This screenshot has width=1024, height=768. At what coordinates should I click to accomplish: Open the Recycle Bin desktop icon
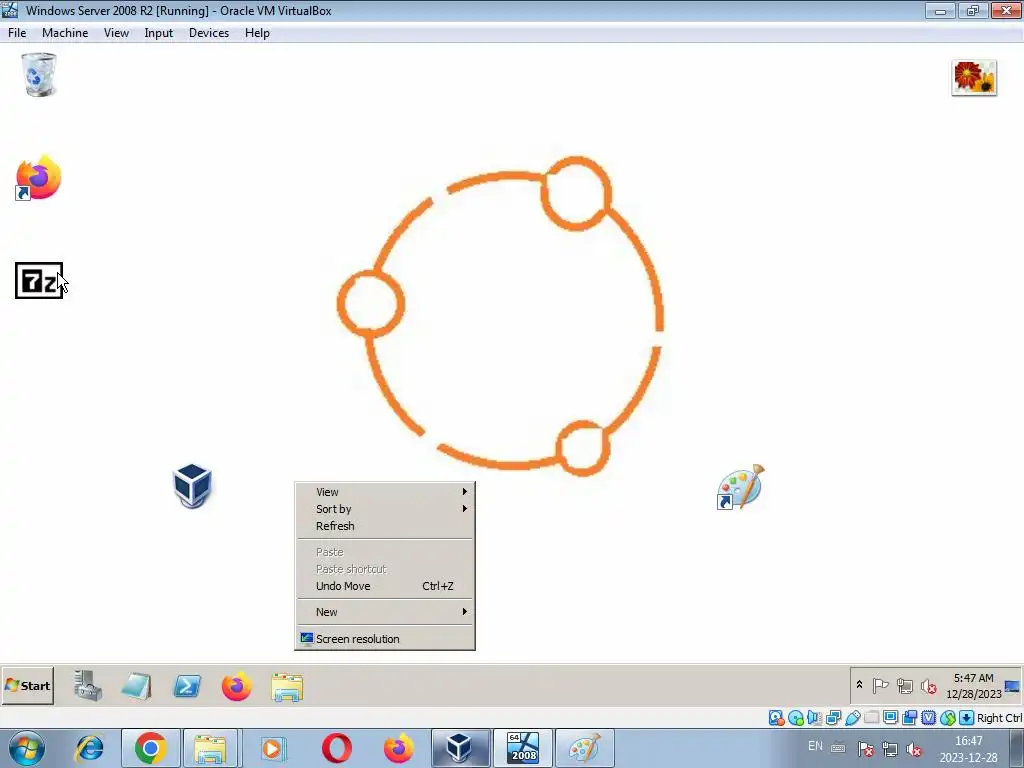(x=39, y=74)
